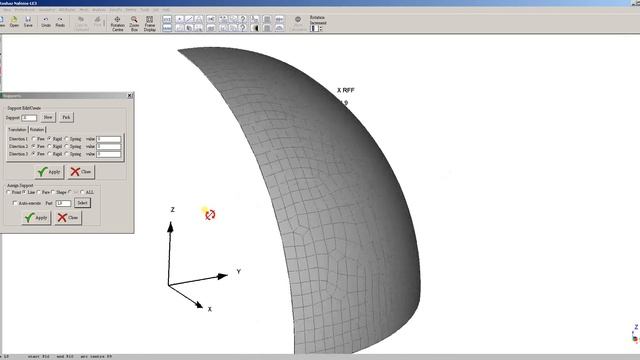Open a file with the Open toolbar icon

pyautogui.click(x=14, y=22)
